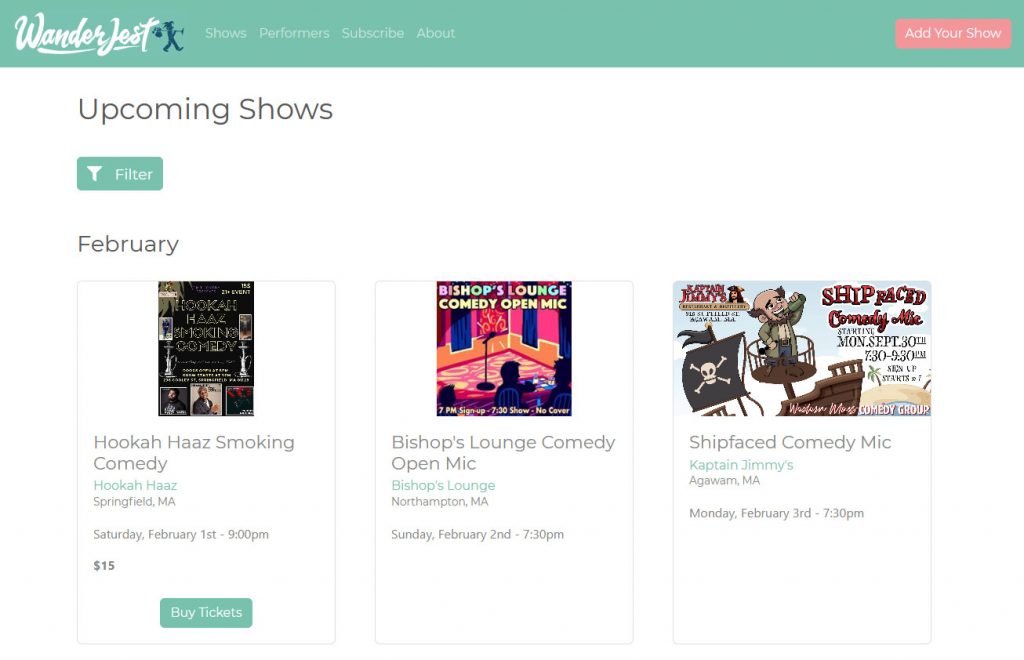Screen dimensions: 1024x660
Task: Open the Shows menu item
Action: pyautogui.click(x=226, y=33)
